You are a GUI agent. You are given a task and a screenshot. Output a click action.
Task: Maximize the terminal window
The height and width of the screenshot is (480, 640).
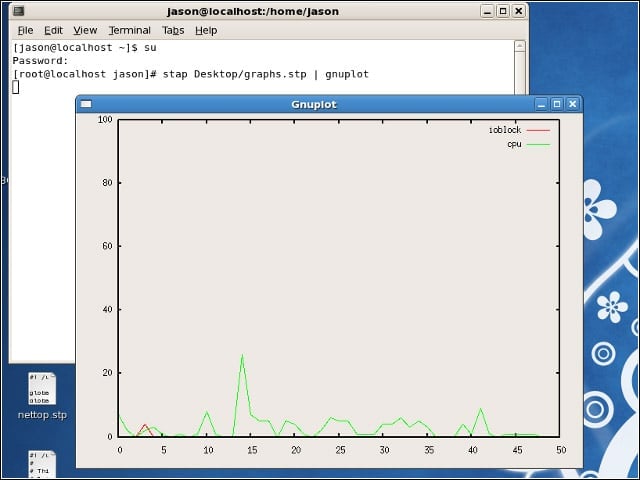503,11
